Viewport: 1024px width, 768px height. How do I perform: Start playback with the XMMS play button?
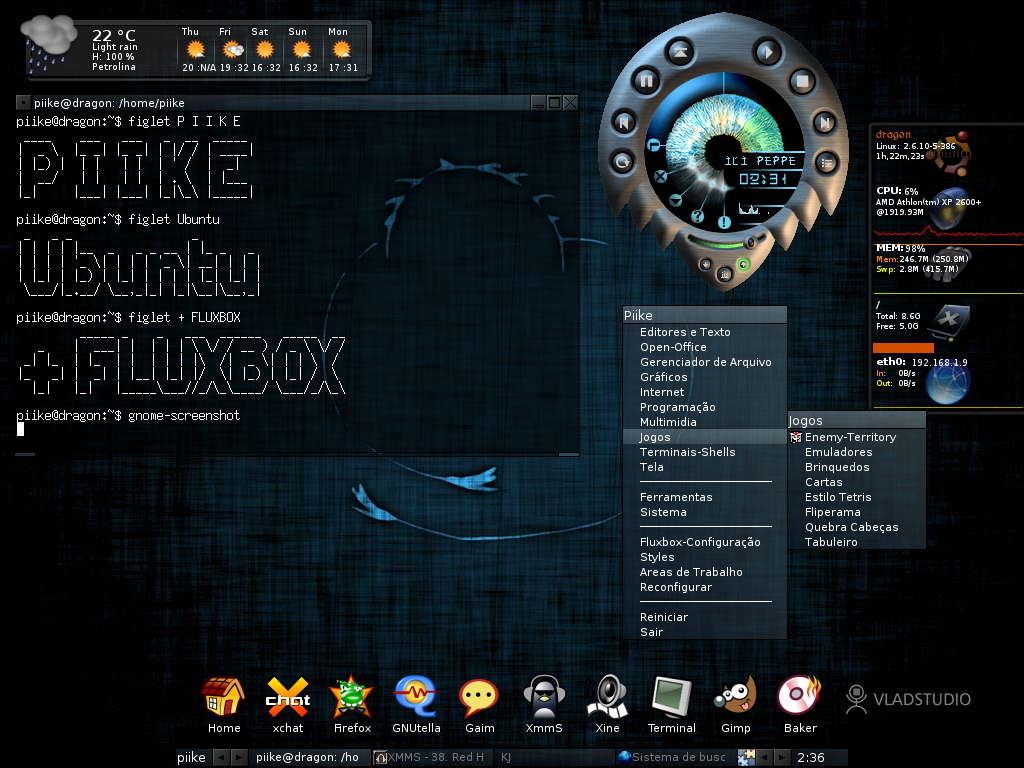(767, 52)
